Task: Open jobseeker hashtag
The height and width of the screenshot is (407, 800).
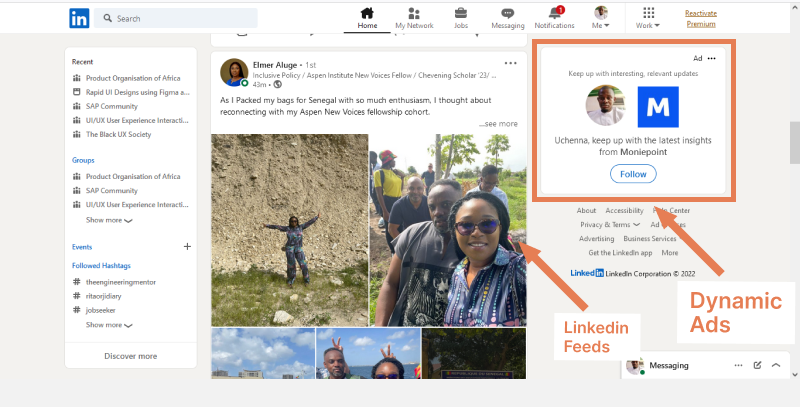Action: click(x=101, y=310)
